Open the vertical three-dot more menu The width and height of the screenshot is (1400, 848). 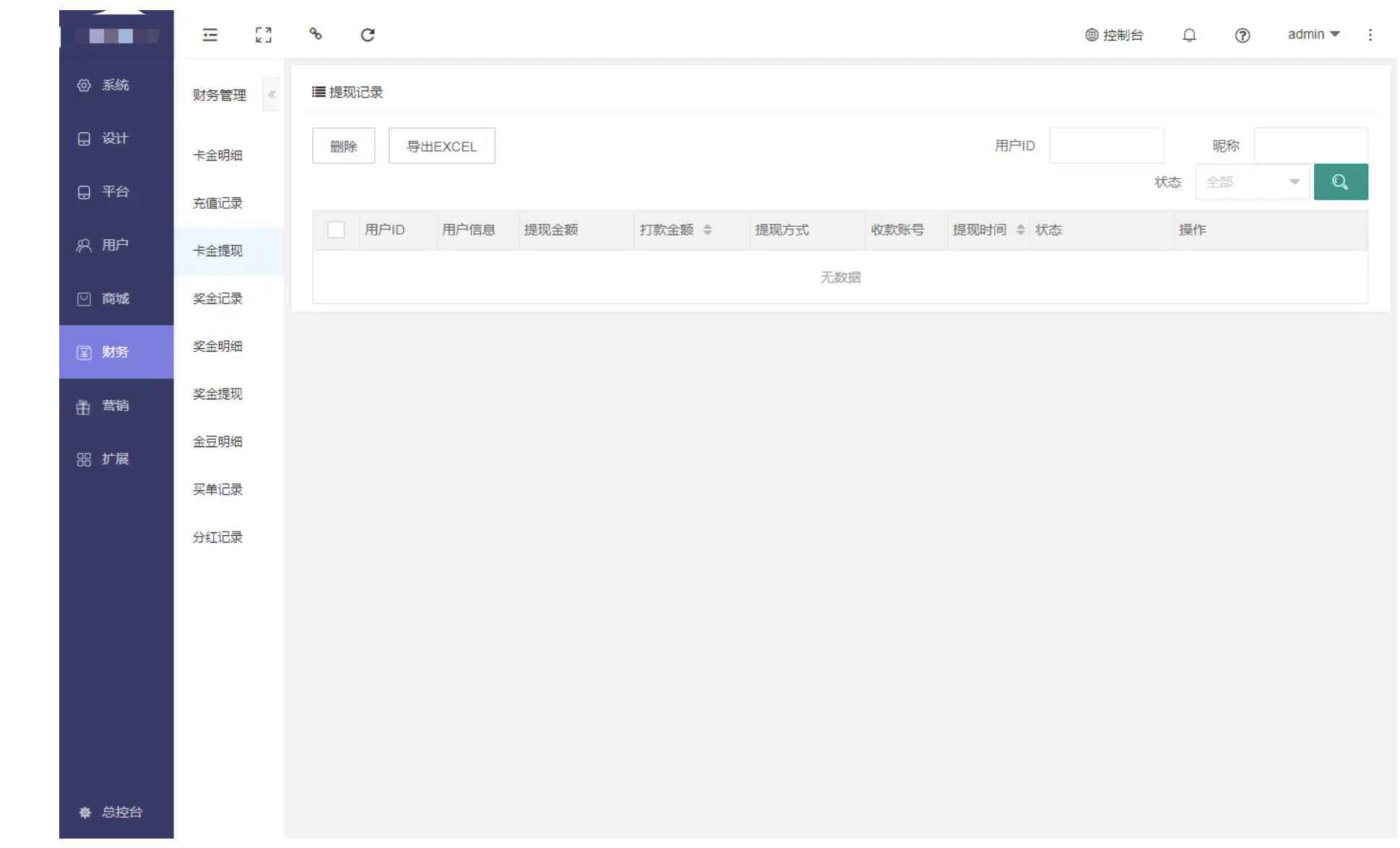coord(1370,35)
